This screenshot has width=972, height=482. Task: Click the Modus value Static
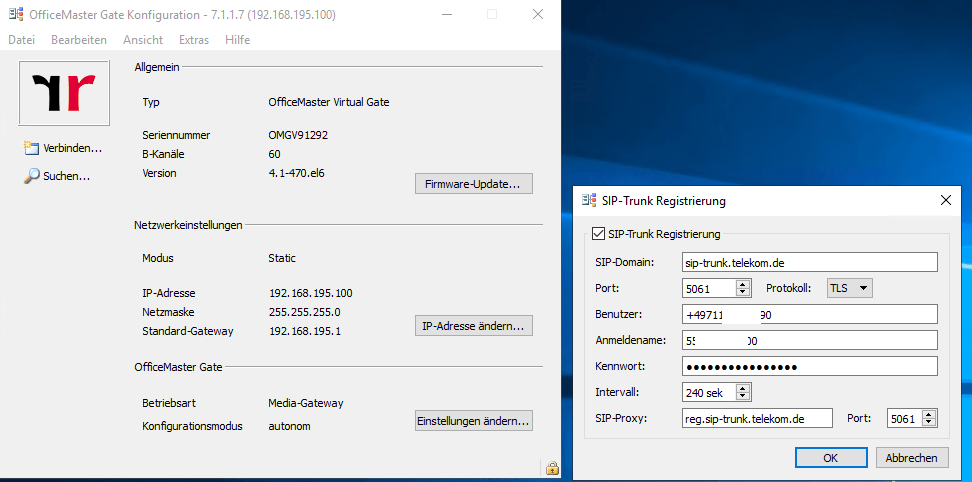[x=282, y=258]
